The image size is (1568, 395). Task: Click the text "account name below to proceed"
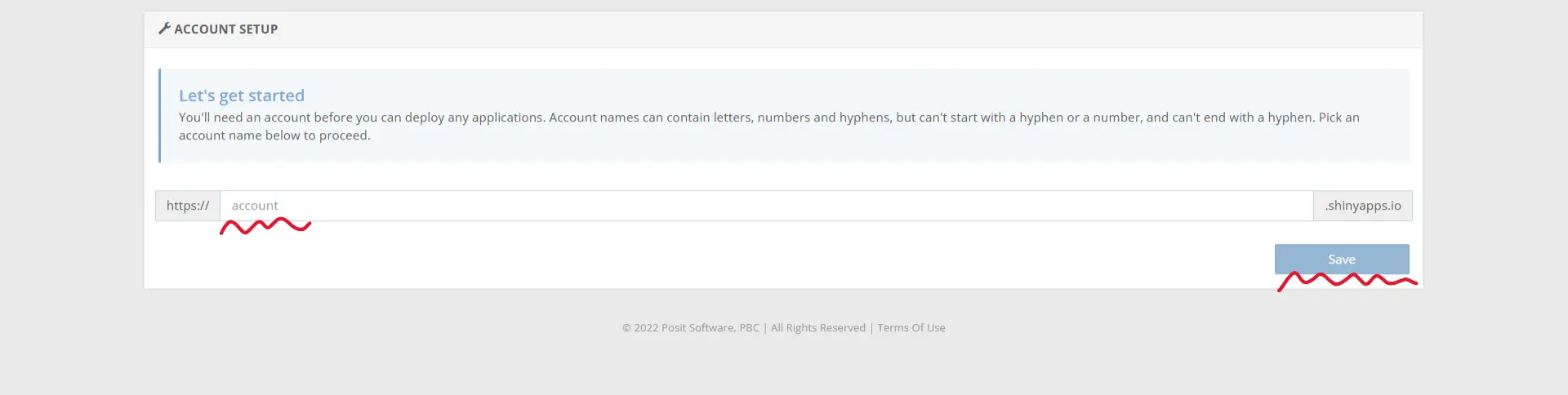pos(274,135)
